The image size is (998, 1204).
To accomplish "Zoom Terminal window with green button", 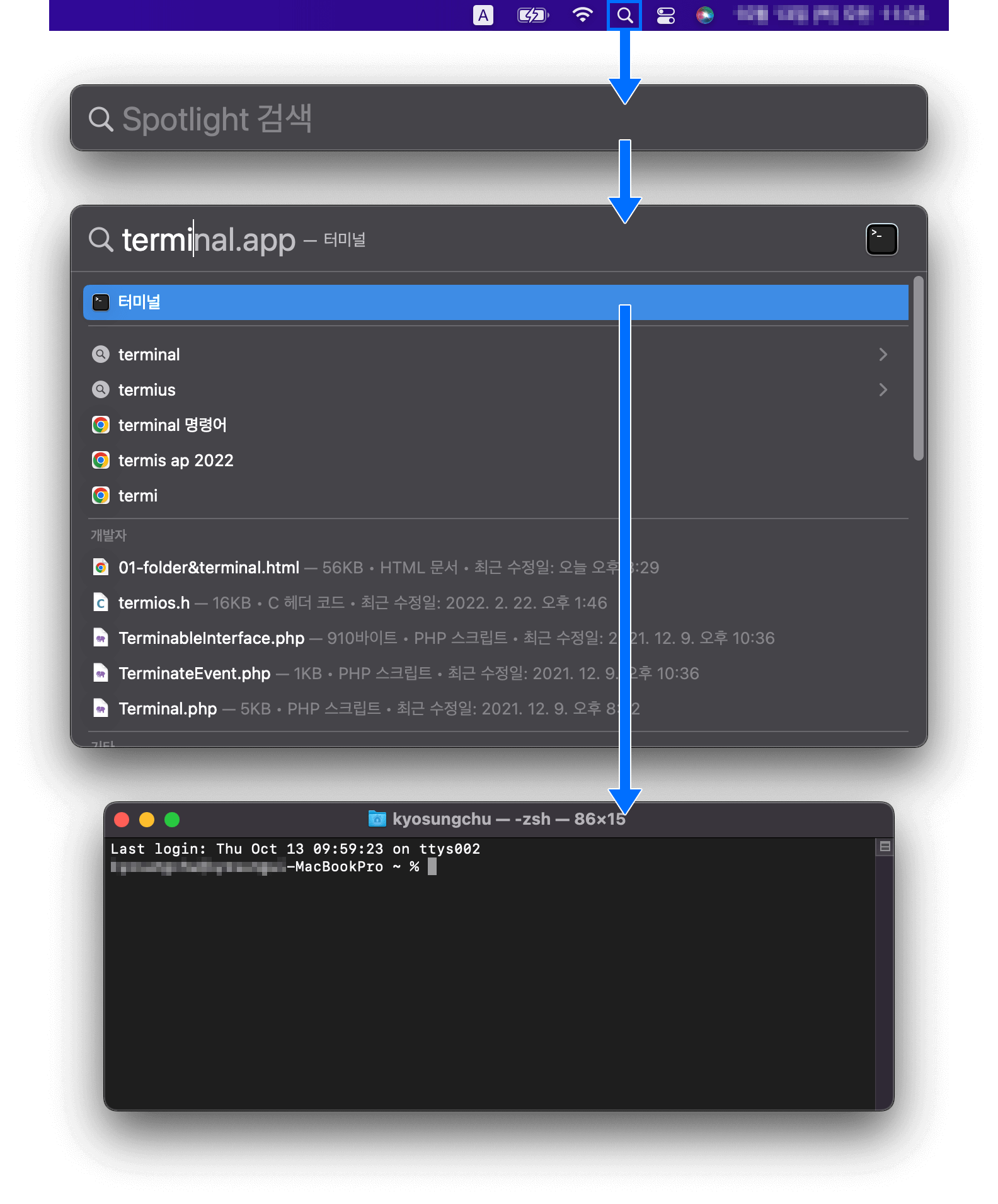I will pos(172,820).
